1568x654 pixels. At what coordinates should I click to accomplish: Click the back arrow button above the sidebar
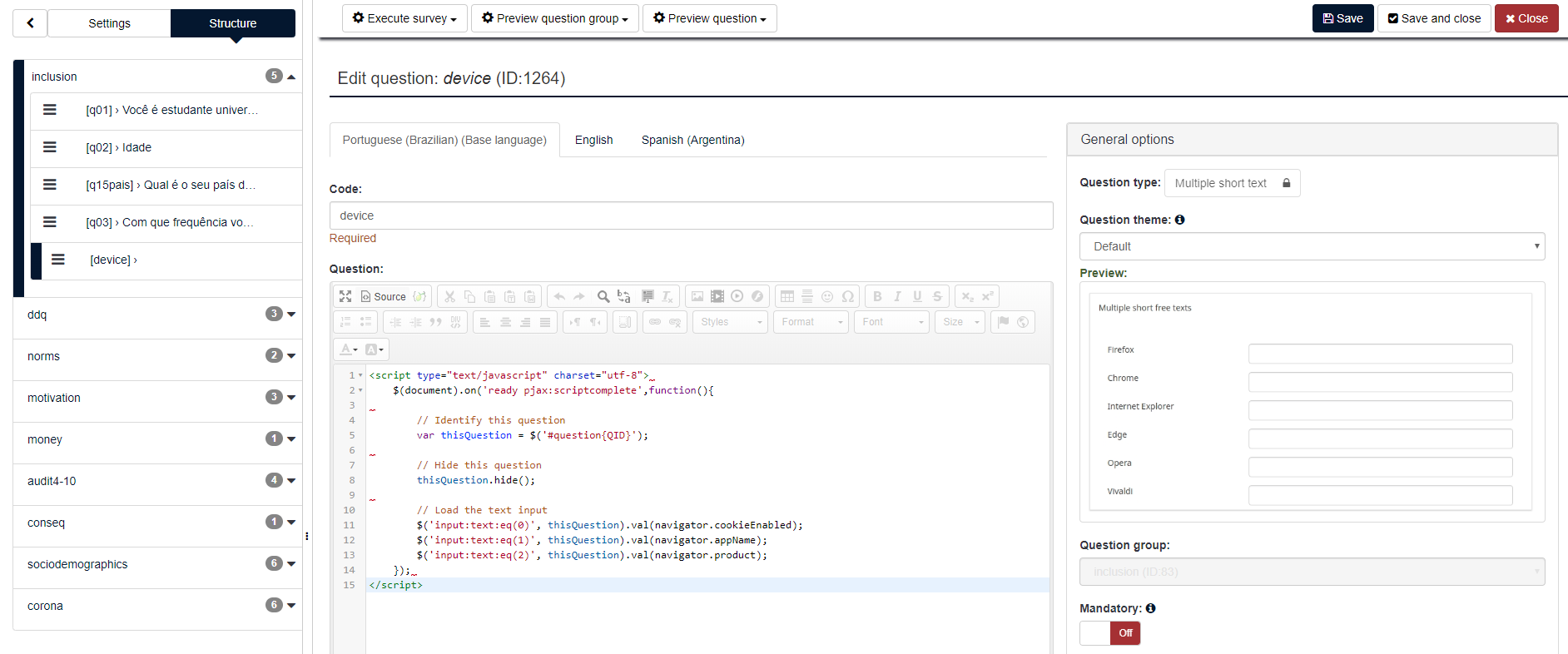pyautogui.click(x=31, y=23)
